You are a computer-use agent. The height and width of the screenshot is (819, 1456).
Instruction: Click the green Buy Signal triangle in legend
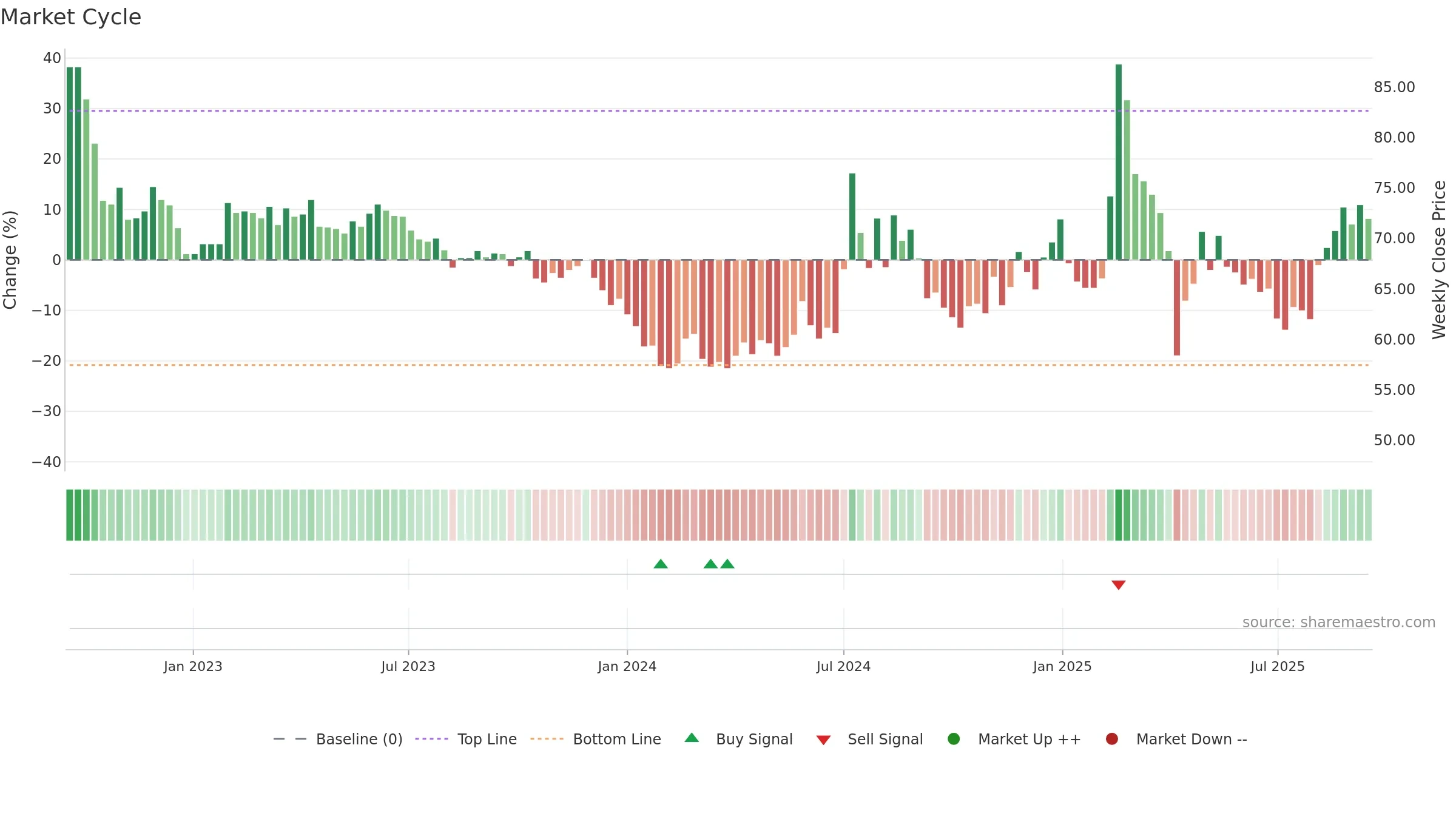(692, 738)
